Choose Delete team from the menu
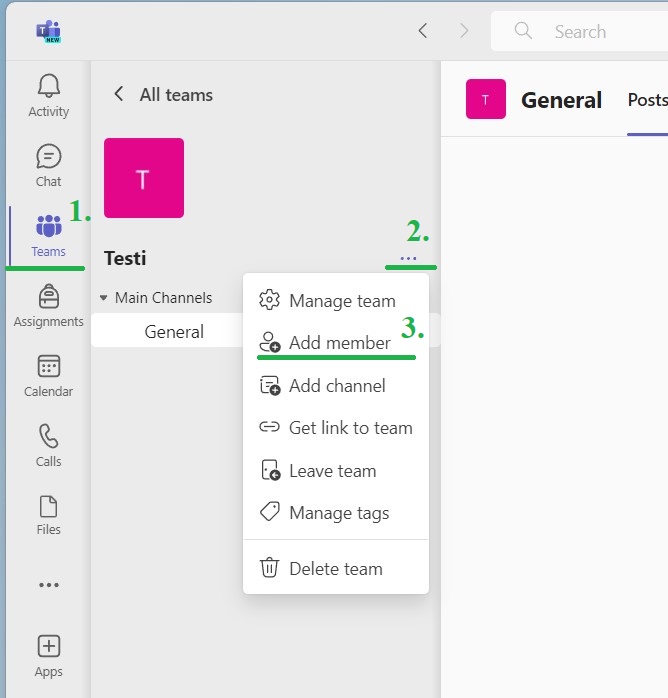The image size is (668, 698). pos(335,569)
